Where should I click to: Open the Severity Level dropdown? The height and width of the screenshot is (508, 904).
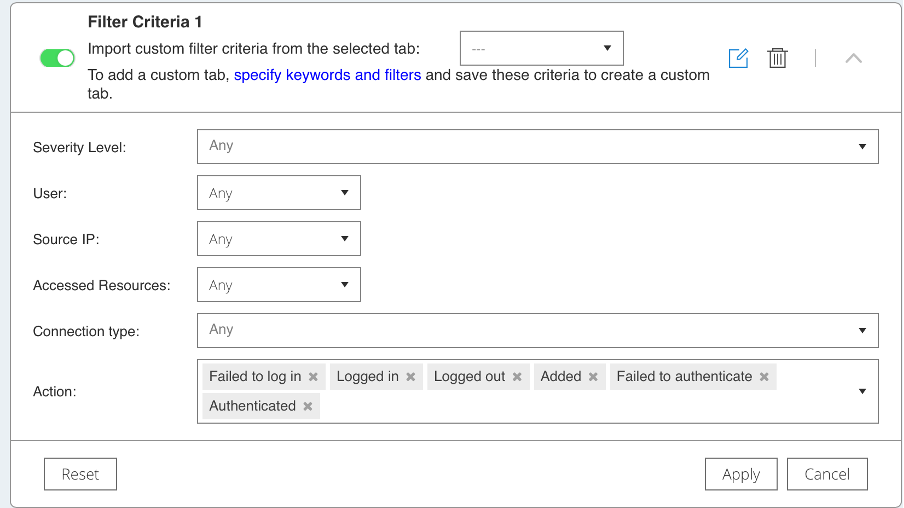pyautogui.click(x=537, y=146)
